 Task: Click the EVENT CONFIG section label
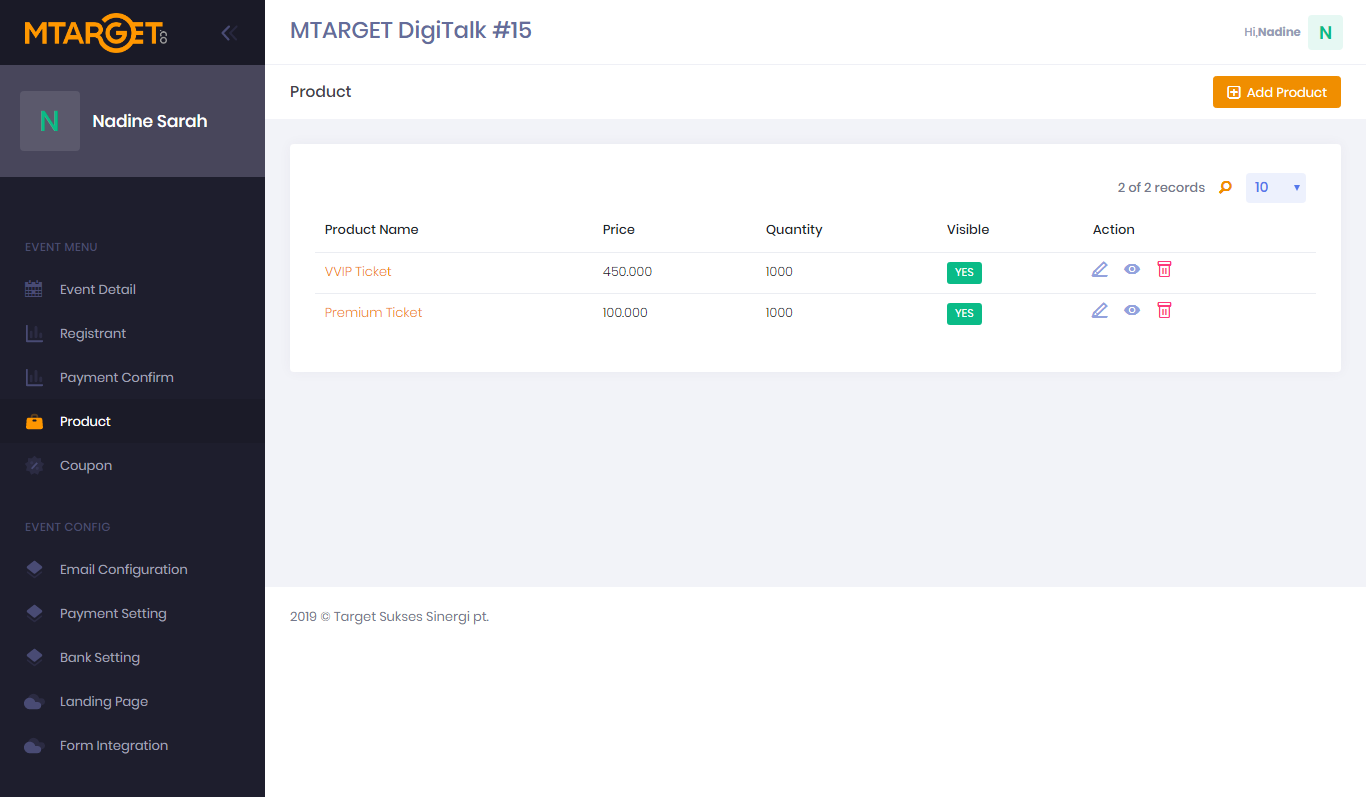[68, 527]
